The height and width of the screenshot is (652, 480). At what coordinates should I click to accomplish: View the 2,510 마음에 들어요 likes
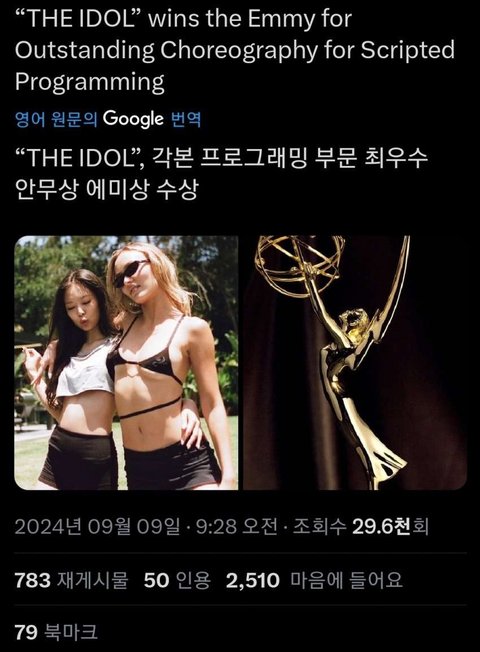coord(314,580)
